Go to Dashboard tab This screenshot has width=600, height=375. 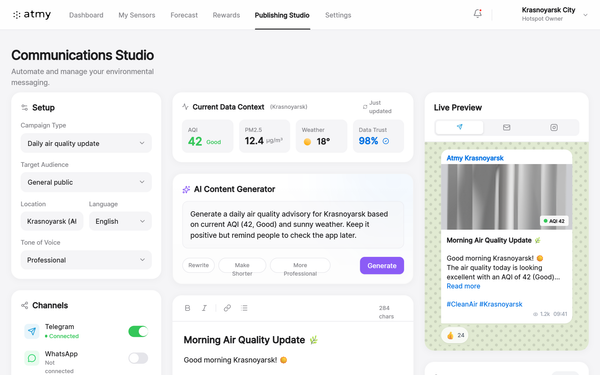86,15
